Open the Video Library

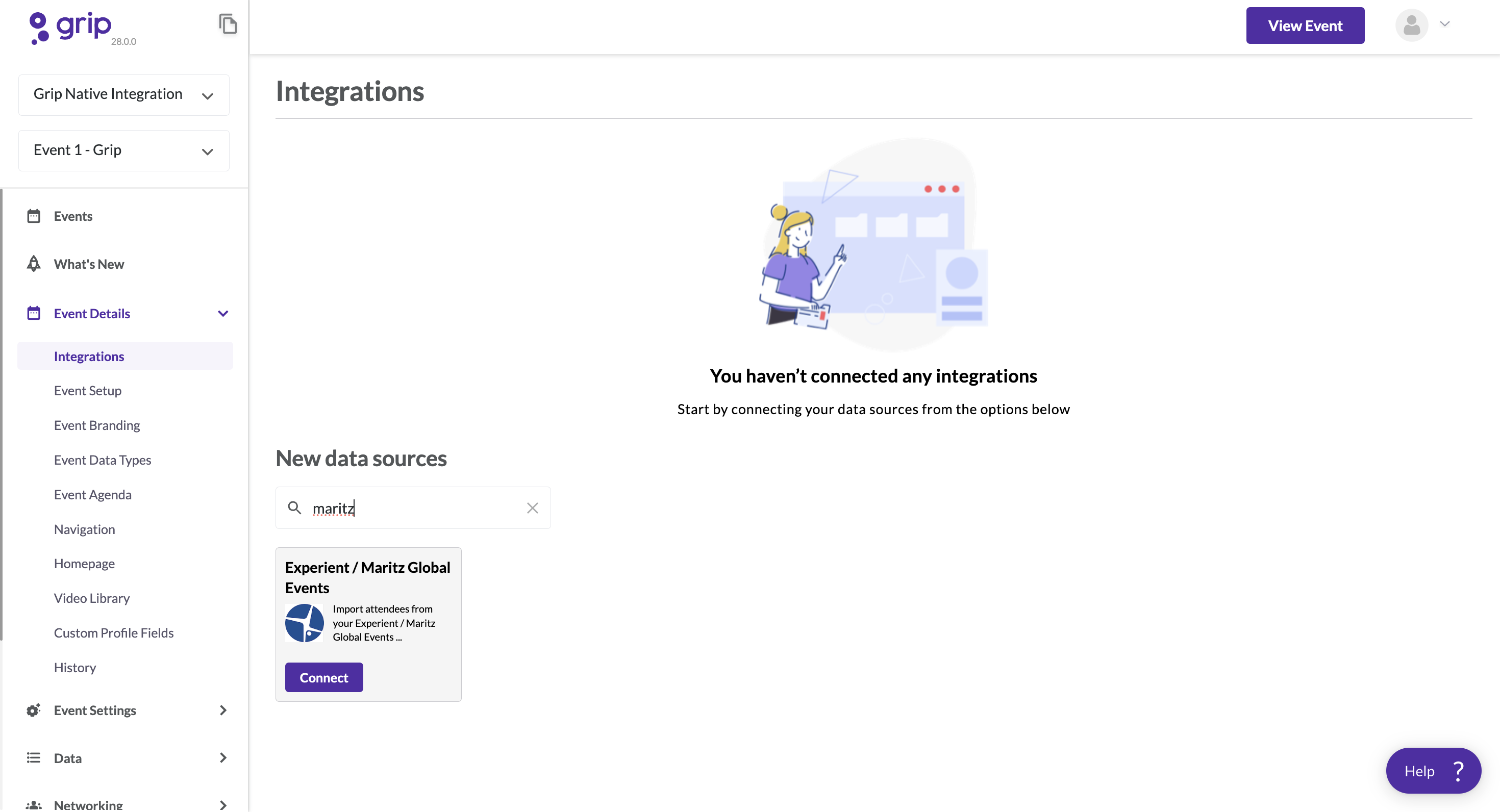tap(91, 598)
